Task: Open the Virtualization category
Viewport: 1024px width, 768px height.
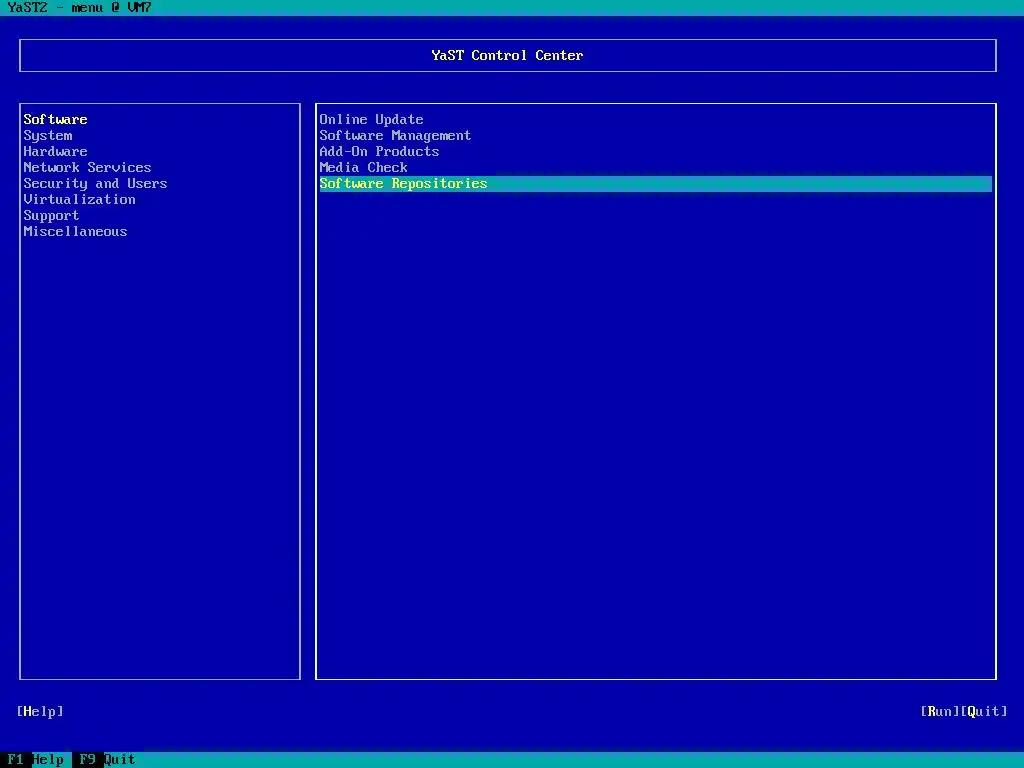Action: (80, 200)
